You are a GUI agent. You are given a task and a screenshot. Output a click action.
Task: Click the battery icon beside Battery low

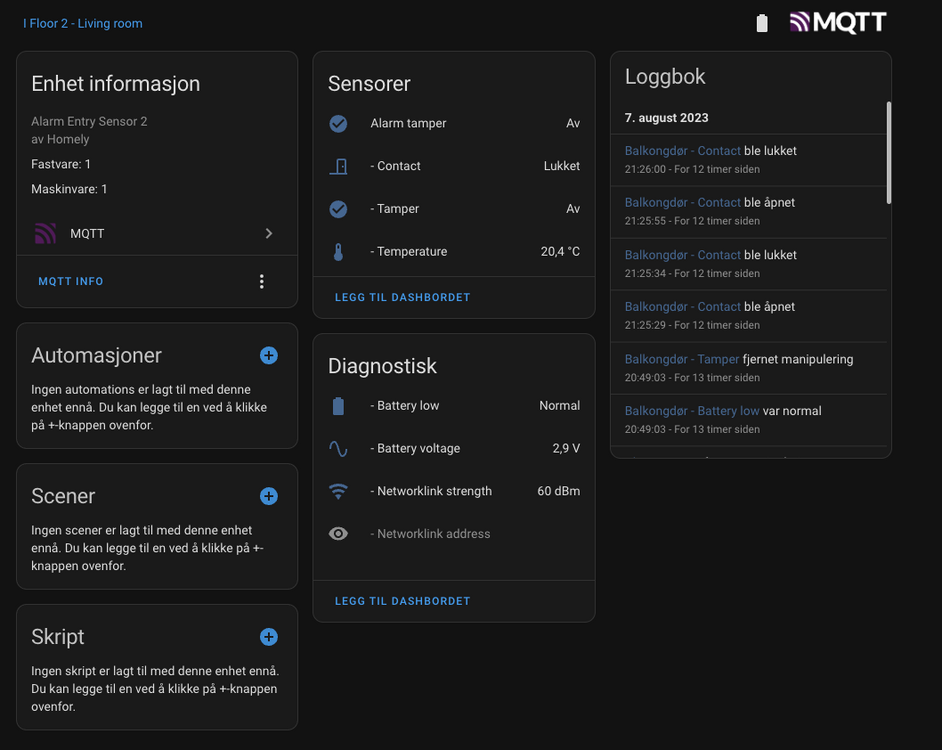(338, 406)
